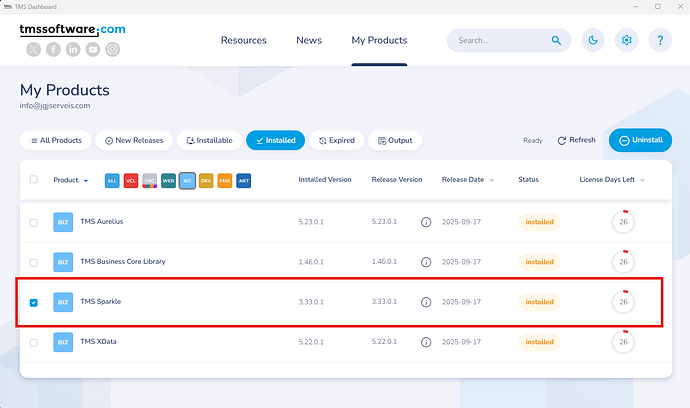Viewport: 690px width, 408px height.
Task: Open the TMS LinkedIn page icon
Action: (73, 49)
